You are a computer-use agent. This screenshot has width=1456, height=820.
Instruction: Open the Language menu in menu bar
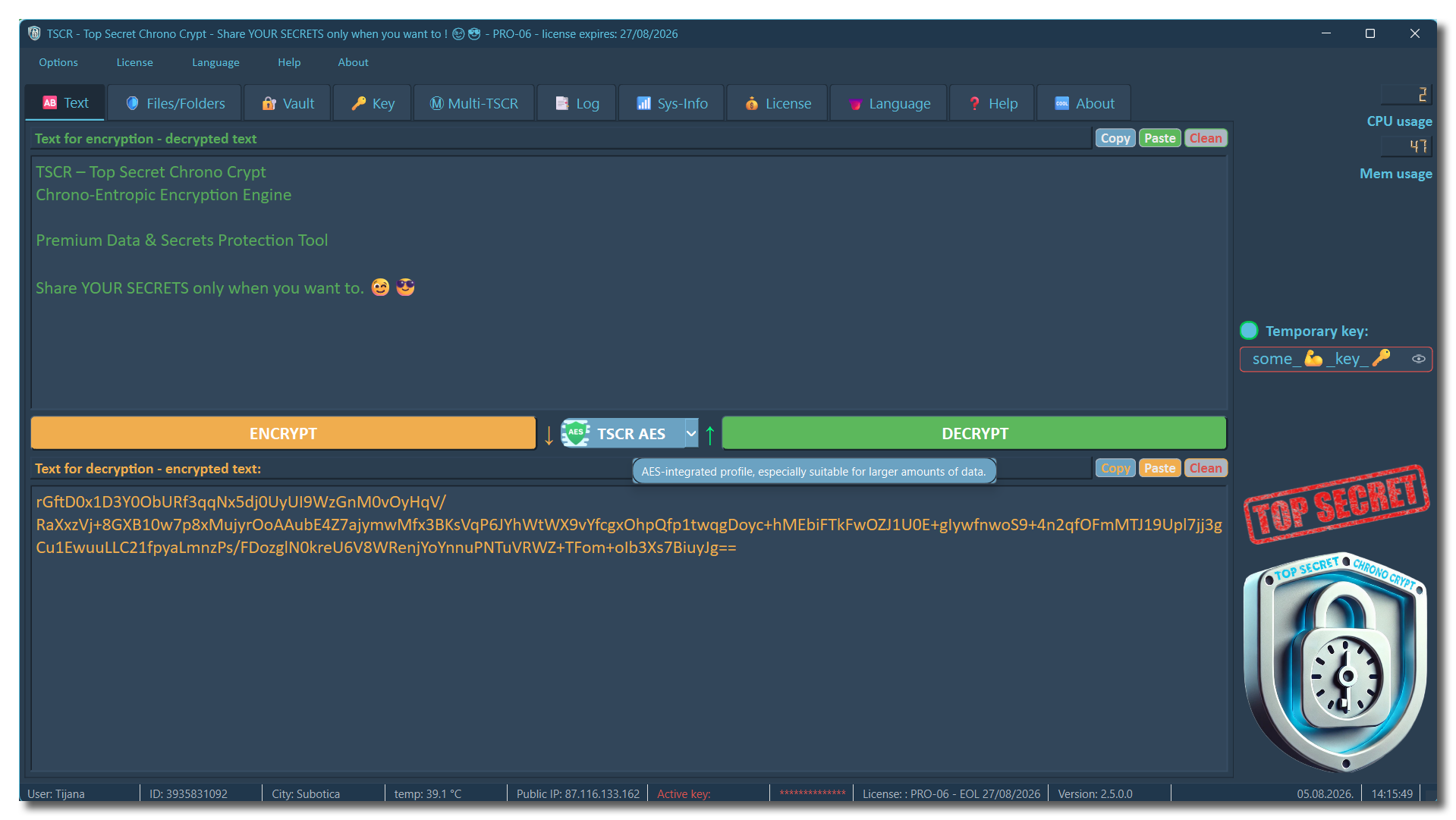[x=215, y=62]
